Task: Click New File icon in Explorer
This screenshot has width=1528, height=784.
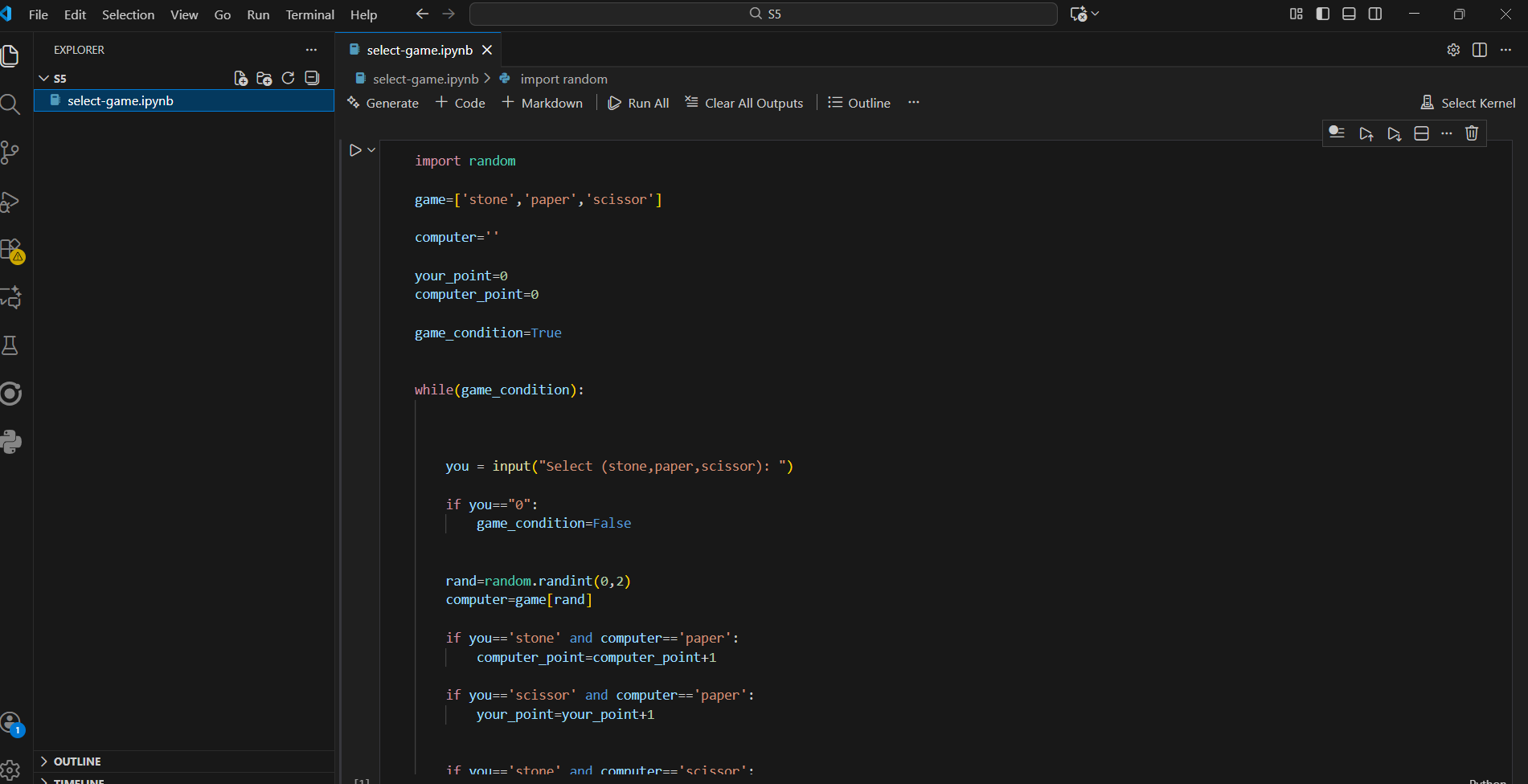Action: pyautogui.click(x=240, y=78)
